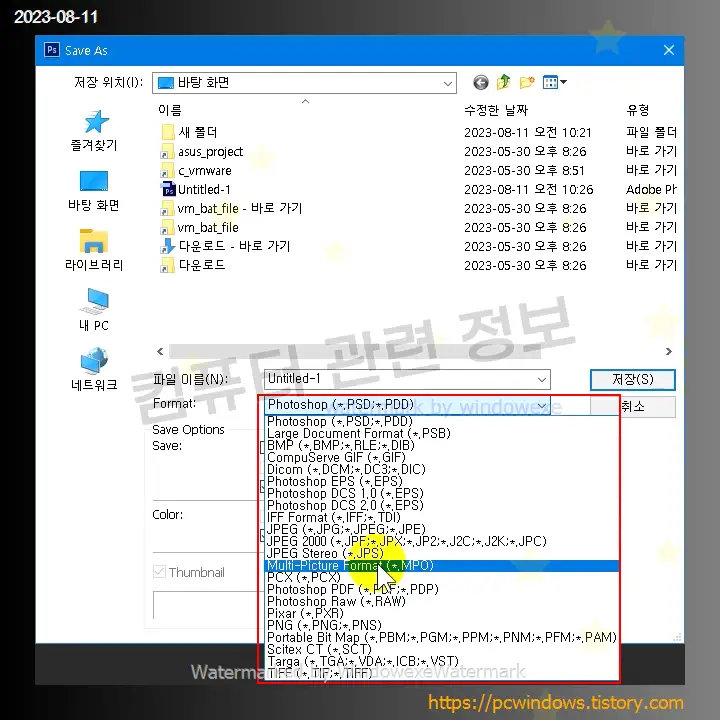
Task: Collapse the Format dropdown via its arrow
Action: pos(542,405)
